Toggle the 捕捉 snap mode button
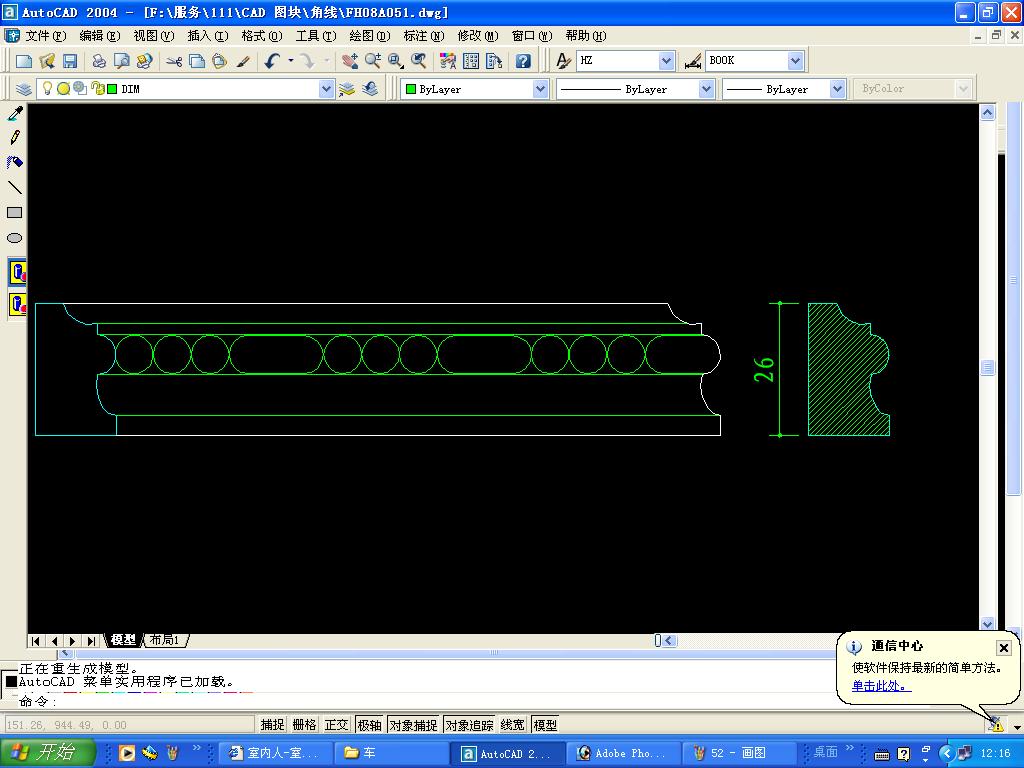The height and width of the screenshot is (768, 1024). coord(272,725)
